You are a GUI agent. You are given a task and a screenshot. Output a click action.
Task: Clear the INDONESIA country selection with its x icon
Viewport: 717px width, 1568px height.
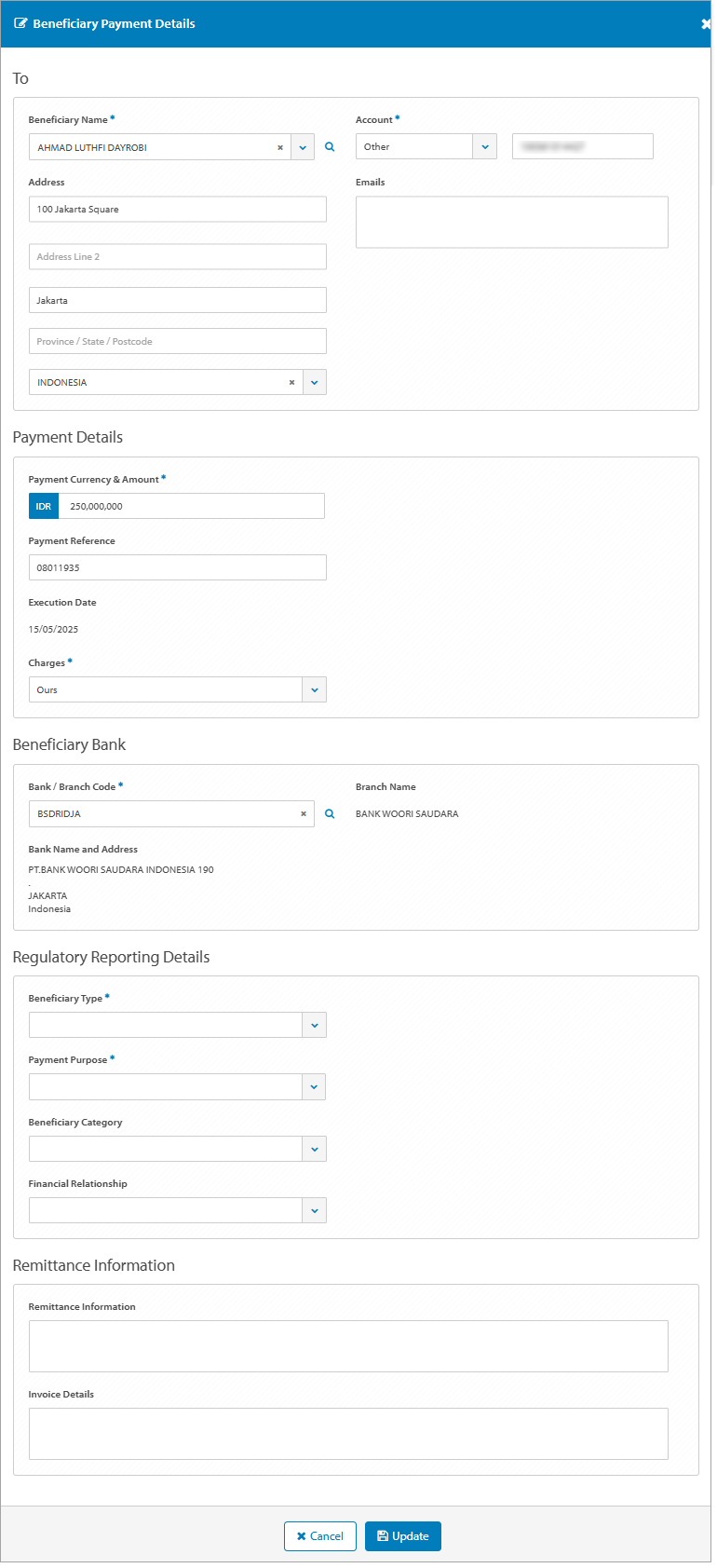pos(291,382)
